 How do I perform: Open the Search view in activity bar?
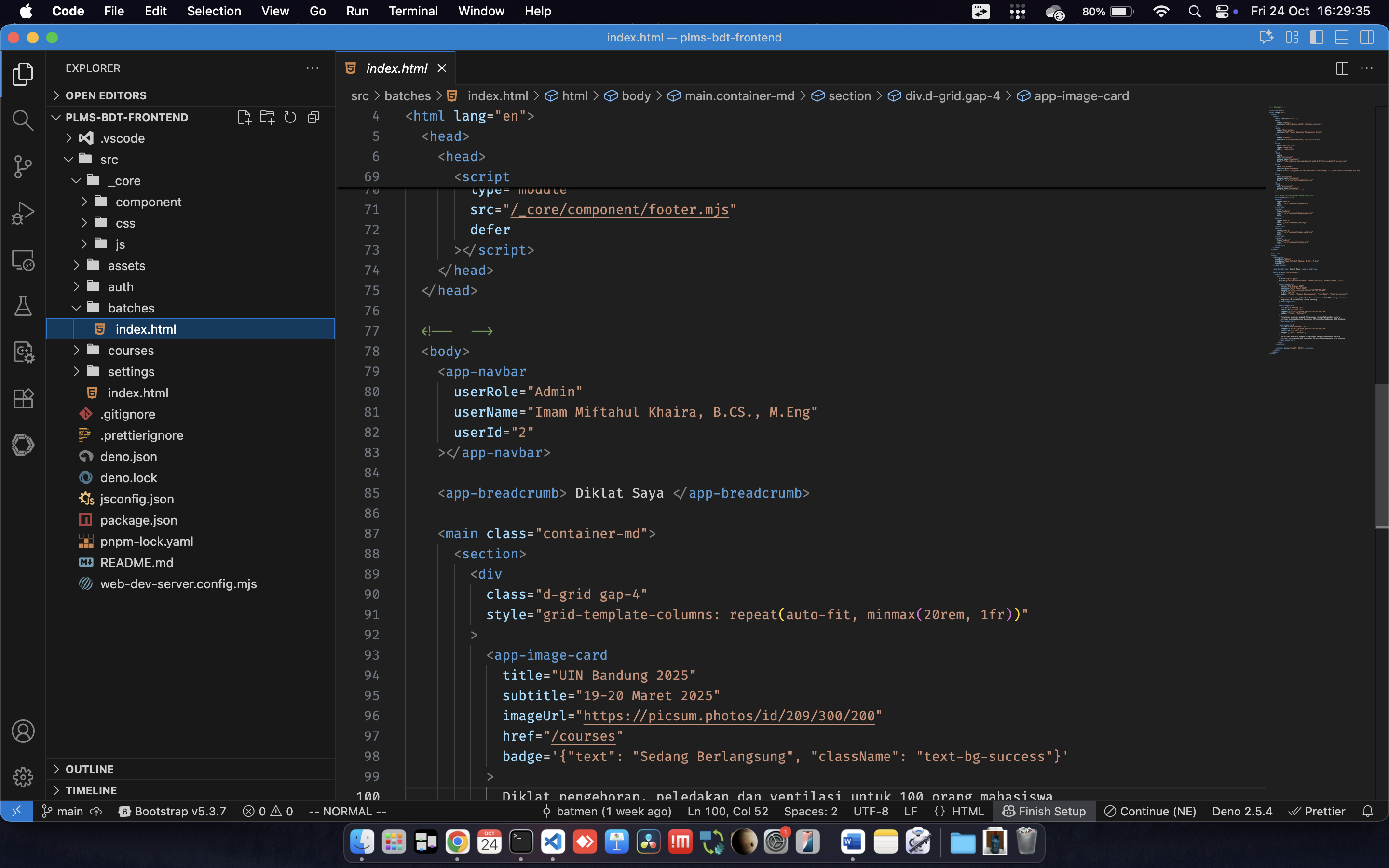22,121
